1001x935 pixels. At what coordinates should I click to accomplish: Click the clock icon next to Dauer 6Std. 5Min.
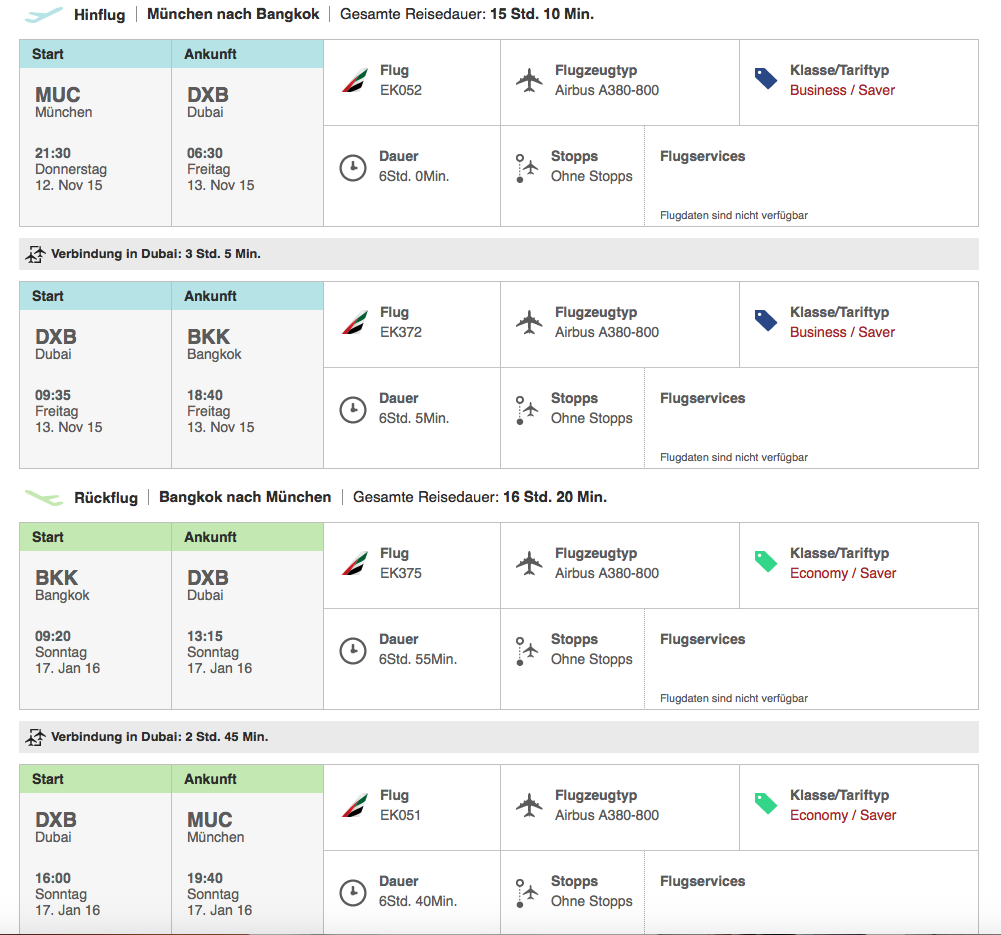(x=352, y=410)
